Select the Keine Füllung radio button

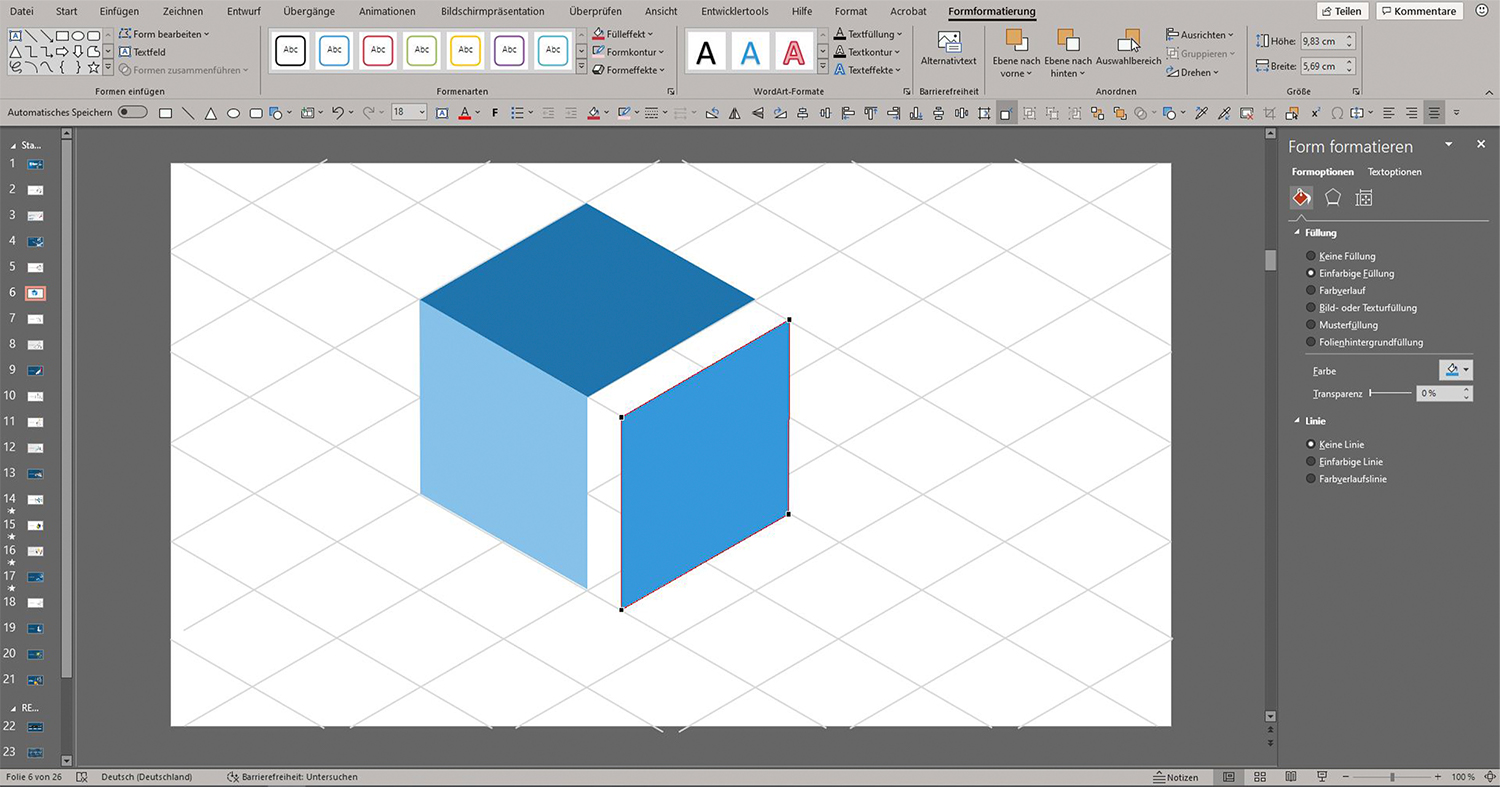pyautogui.click(x=1311, y=257)
